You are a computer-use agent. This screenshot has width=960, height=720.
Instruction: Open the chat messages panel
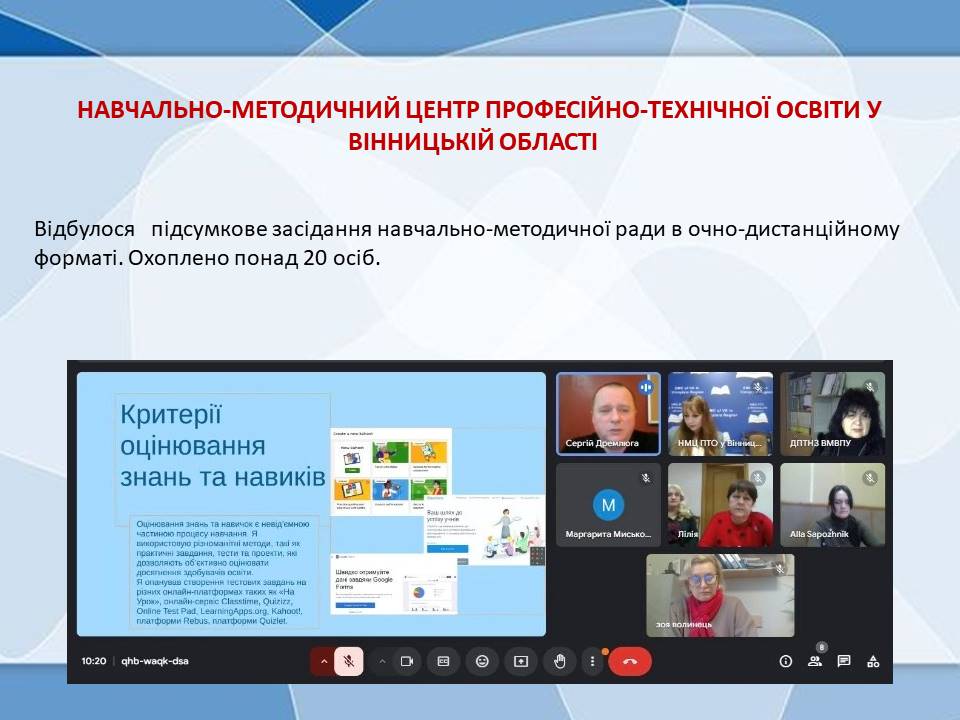(x=844, y=661)
